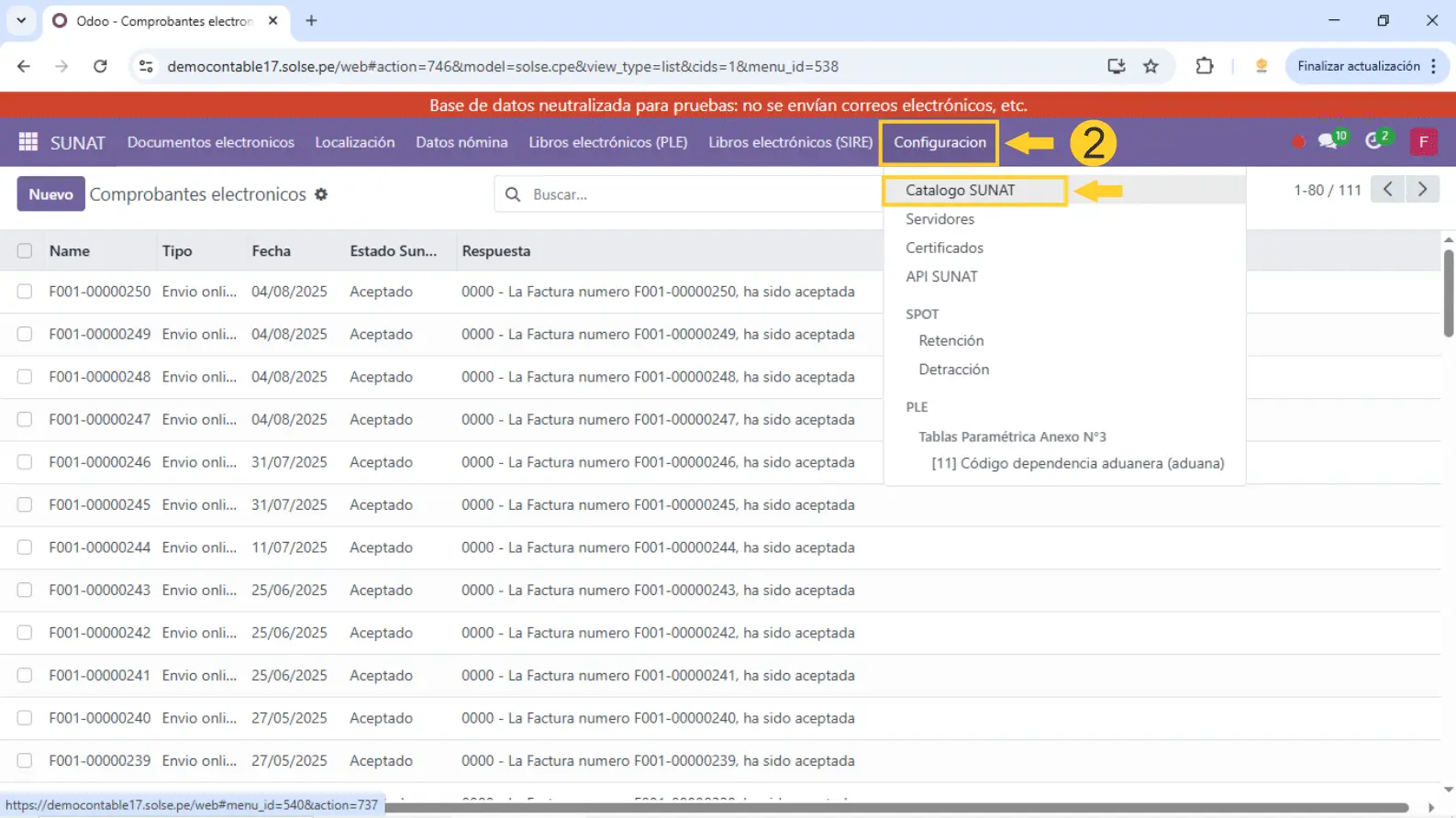Sort by the Estado Sunat column
Viewport: 1456px width, 818px height.
[x=394, y=251]
